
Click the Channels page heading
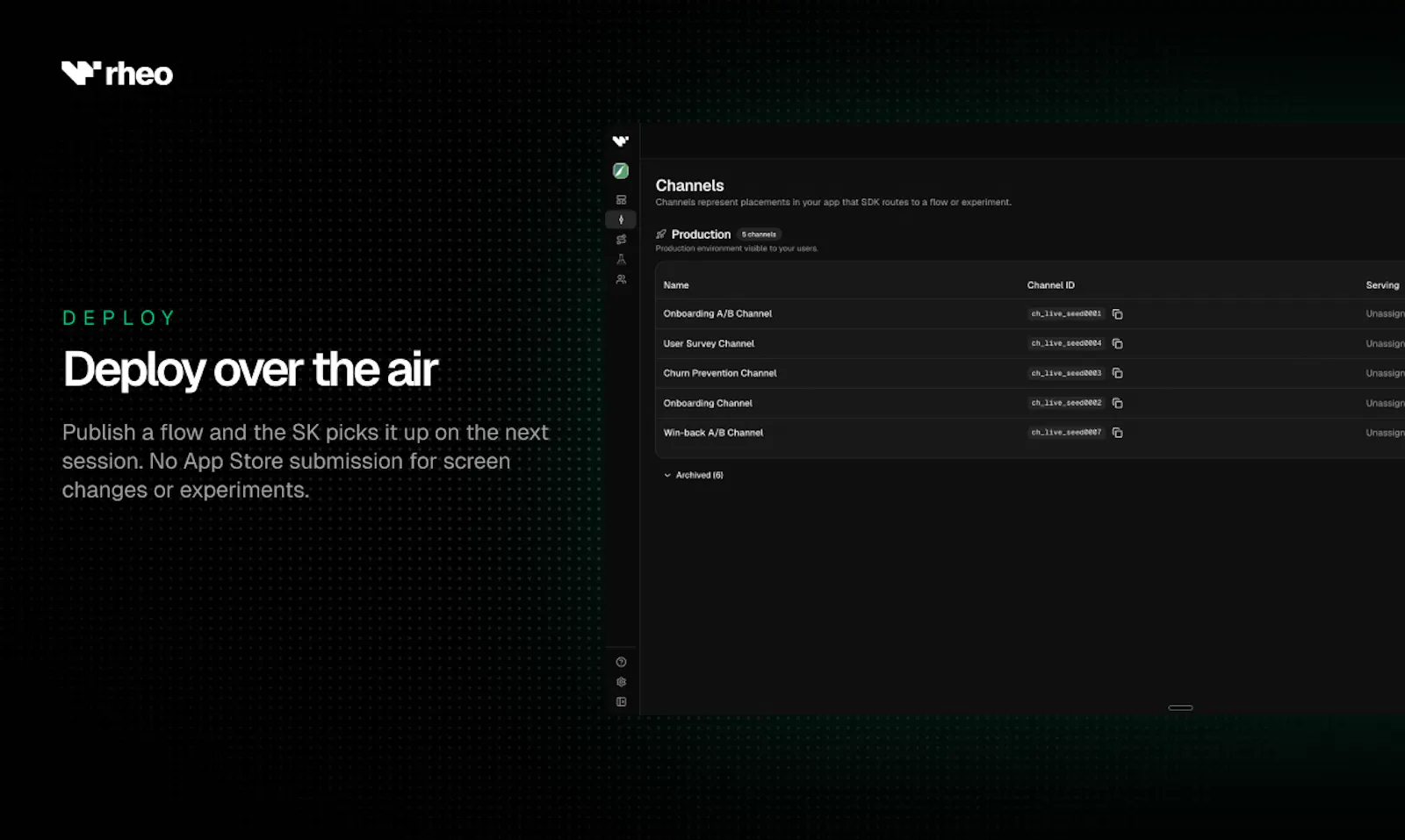point(689,185)
